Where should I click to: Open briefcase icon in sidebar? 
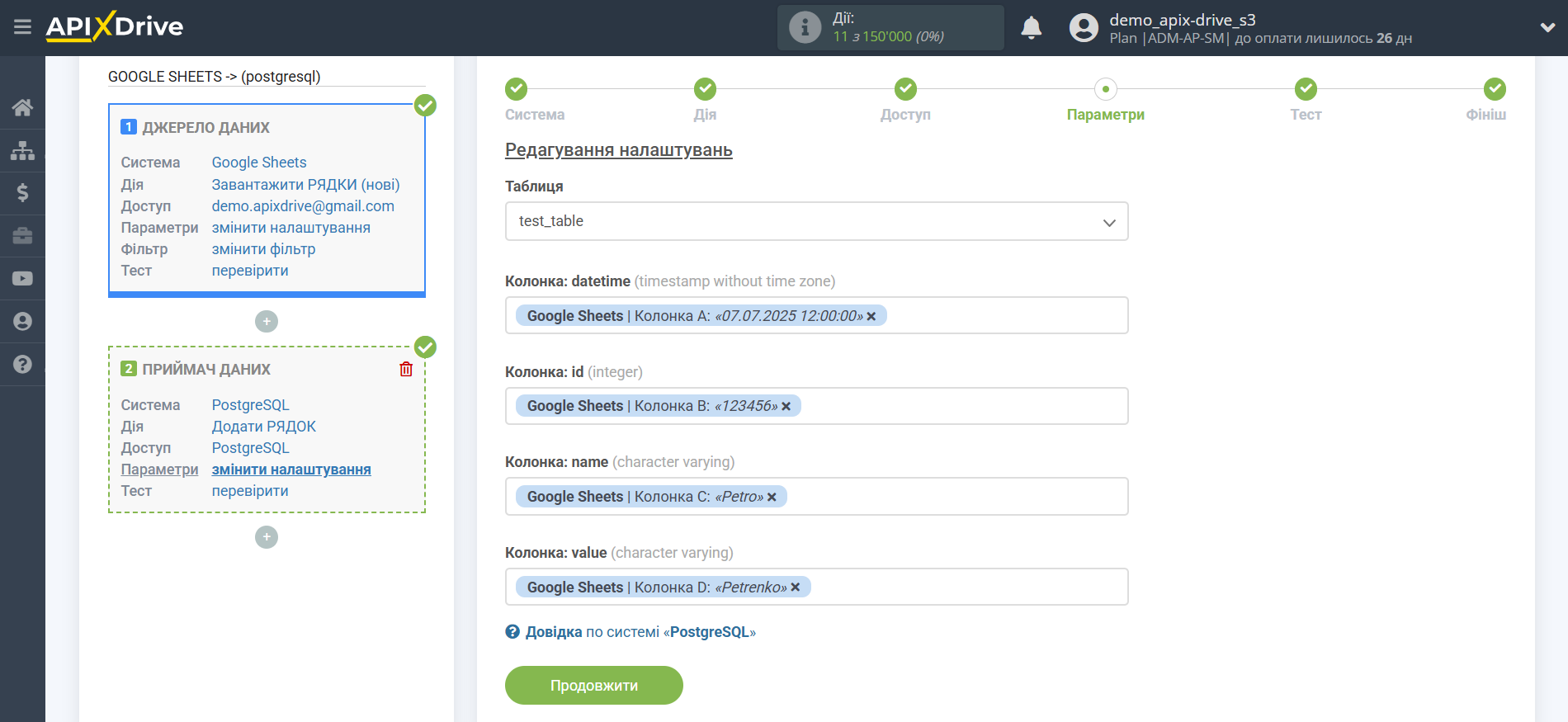pos(22,236)
